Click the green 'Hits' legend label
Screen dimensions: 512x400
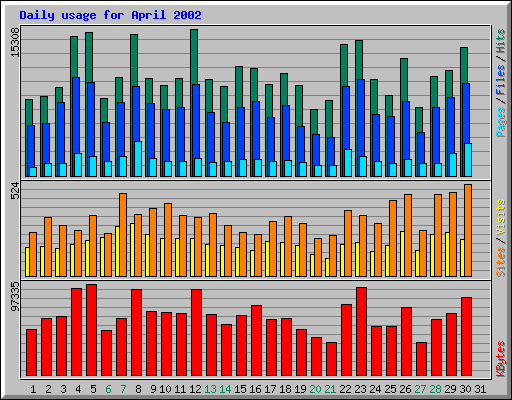tap(501, 42)
